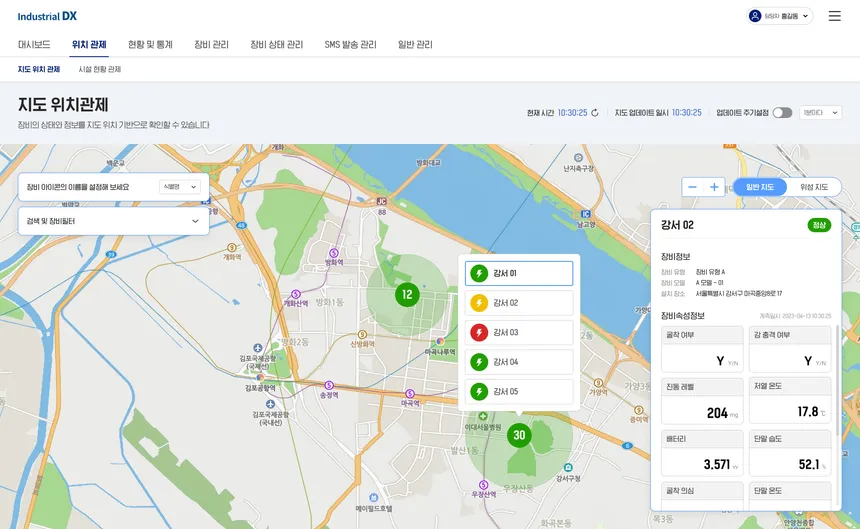
Task: Click the 우장산역 subway station marker
Action: 483,485
